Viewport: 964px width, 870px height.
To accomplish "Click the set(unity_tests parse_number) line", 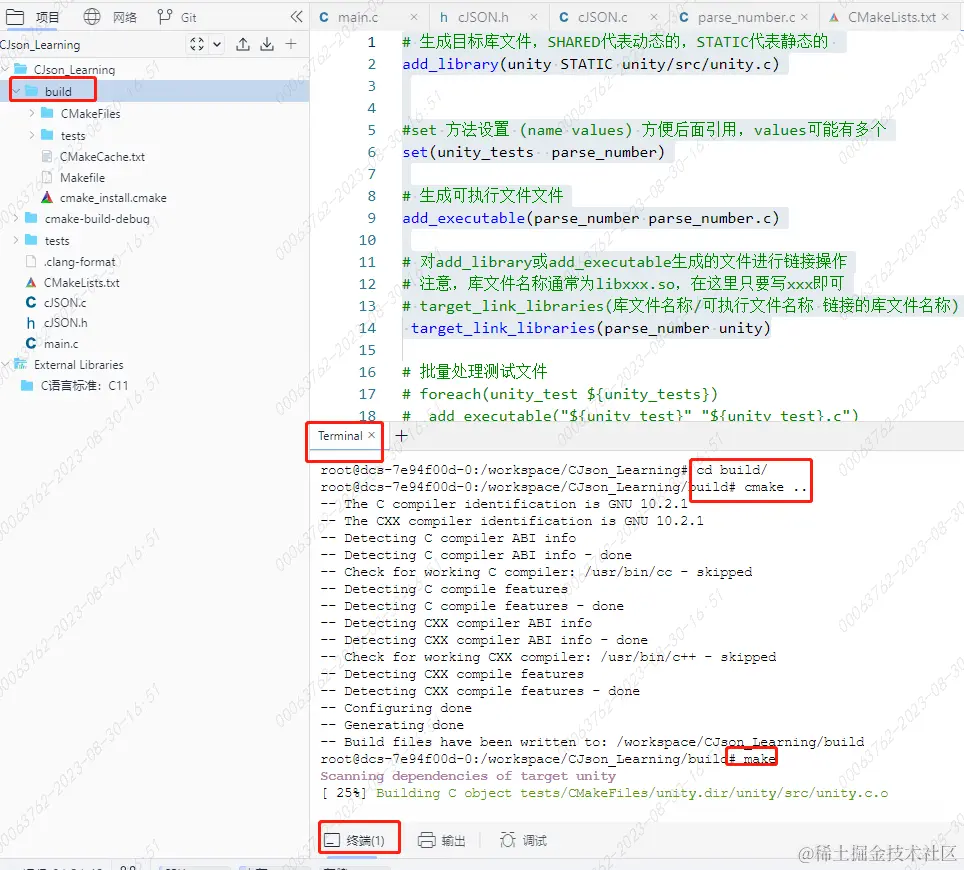I will click(x=533, y=152).
